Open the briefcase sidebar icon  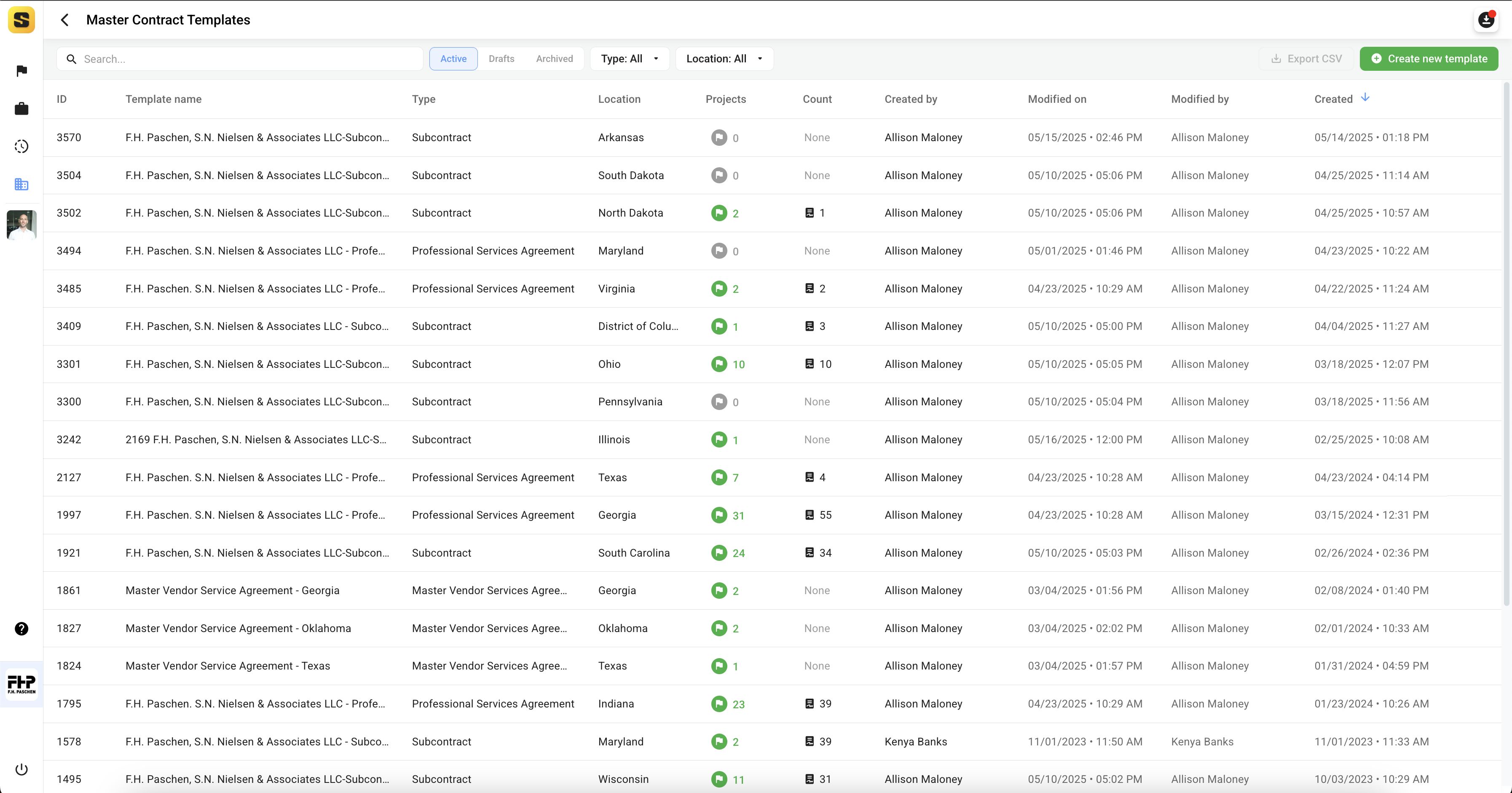coord(22,109)
